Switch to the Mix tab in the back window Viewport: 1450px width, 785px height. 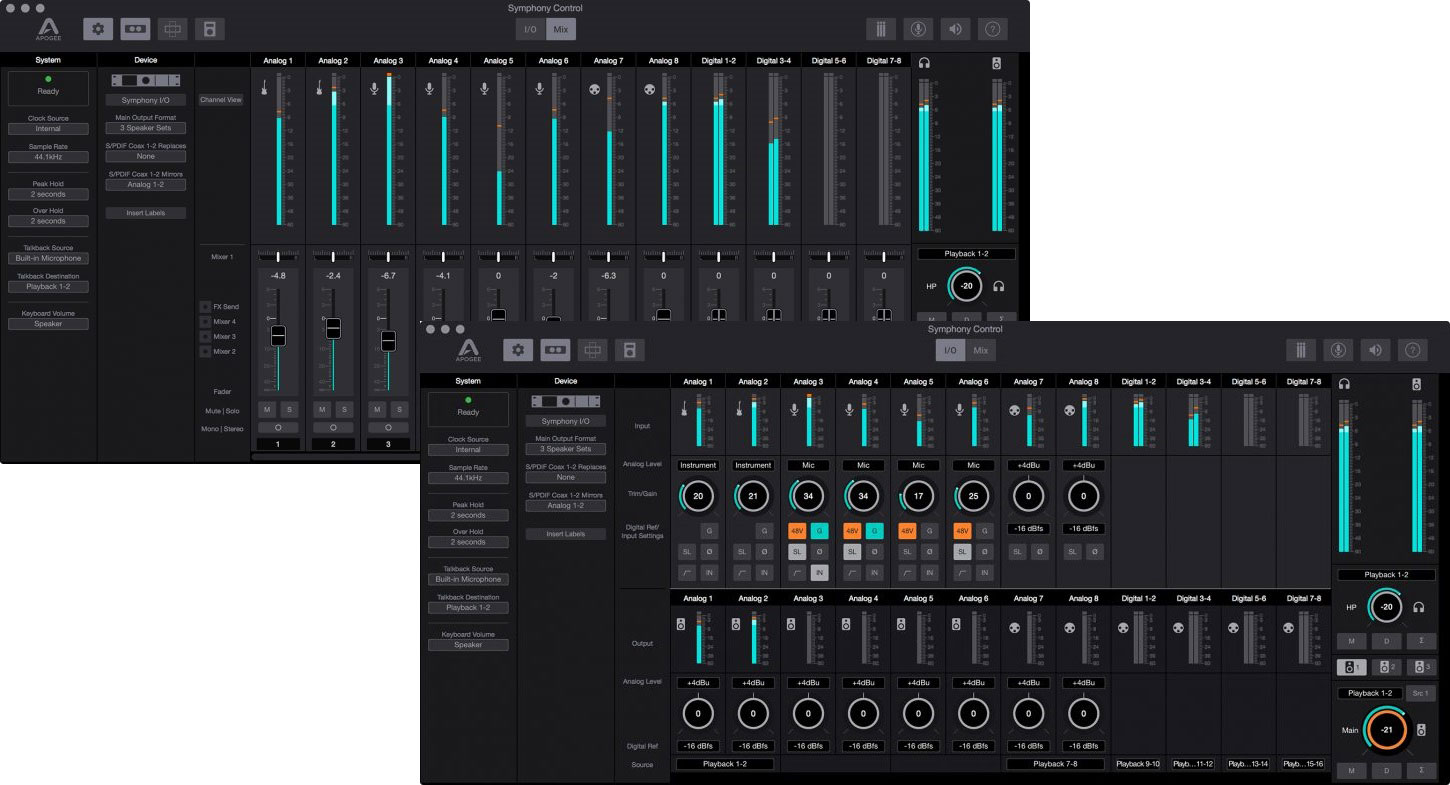(561, 28)
